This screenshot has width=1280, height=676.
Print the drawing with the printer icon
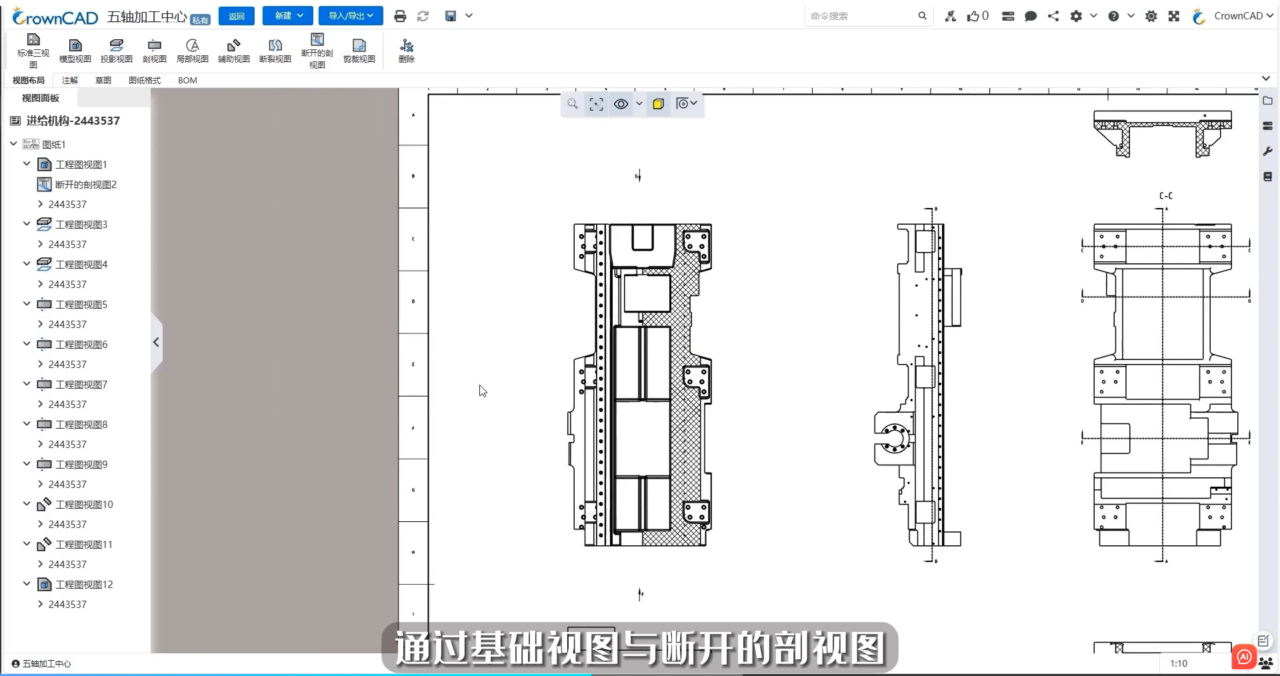coord(400,16)
